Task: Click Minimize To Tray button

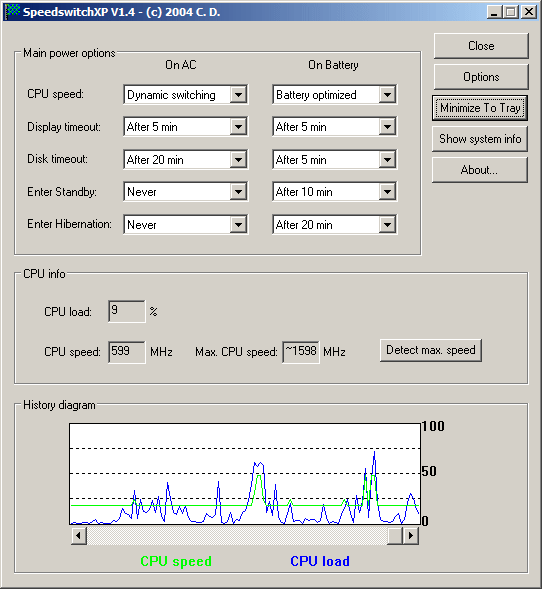Action: click(480, 108)
